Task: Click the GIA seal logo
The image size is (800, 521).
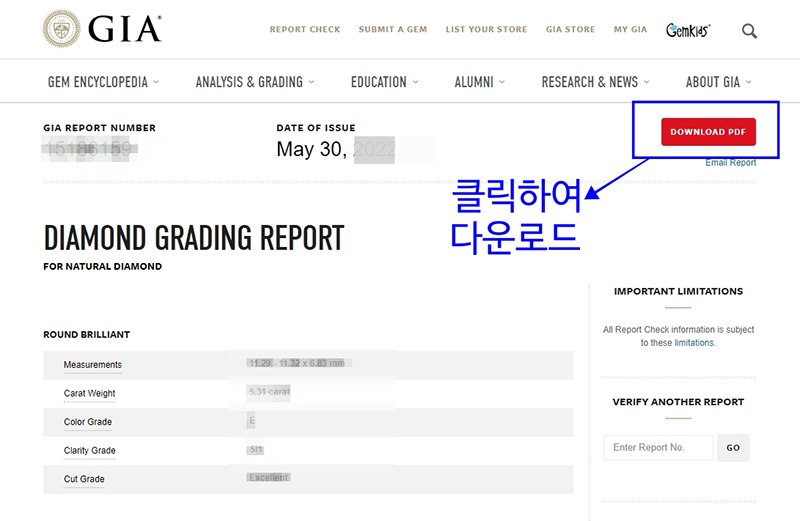Action: [61, 29]
